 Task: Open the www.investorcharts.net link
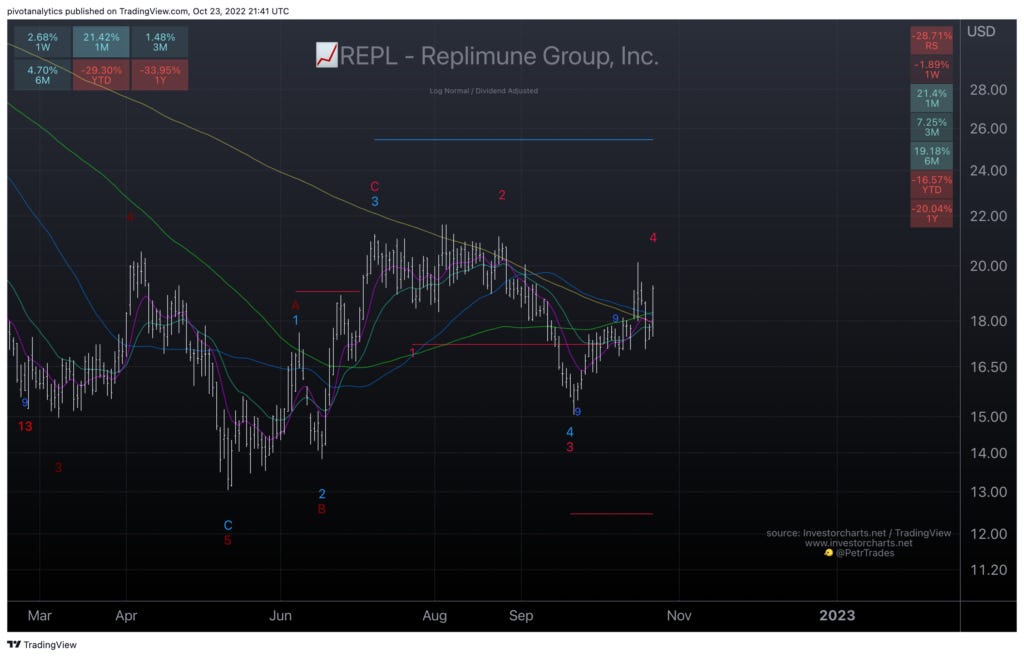[859, 543]
